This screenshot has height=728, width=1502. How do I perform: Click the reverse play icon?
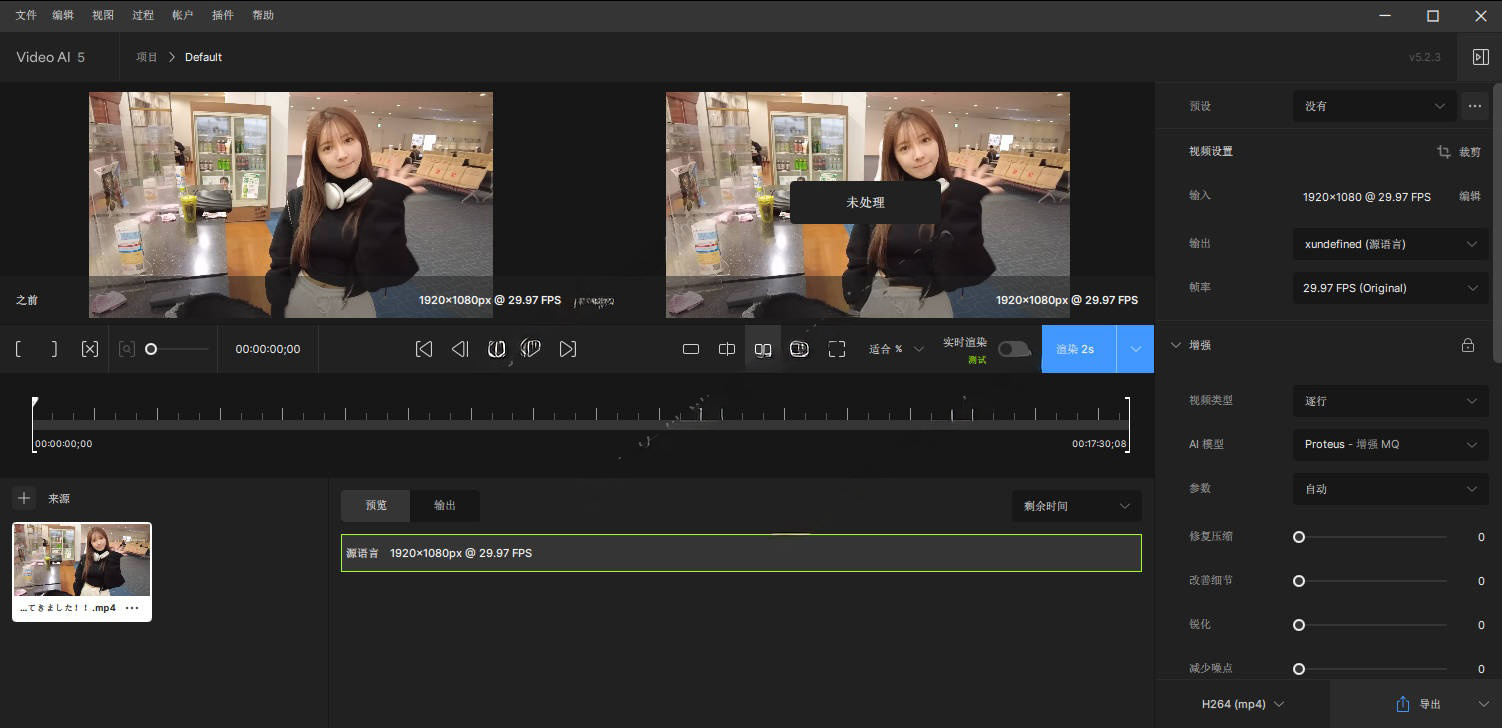coord(531,349)
